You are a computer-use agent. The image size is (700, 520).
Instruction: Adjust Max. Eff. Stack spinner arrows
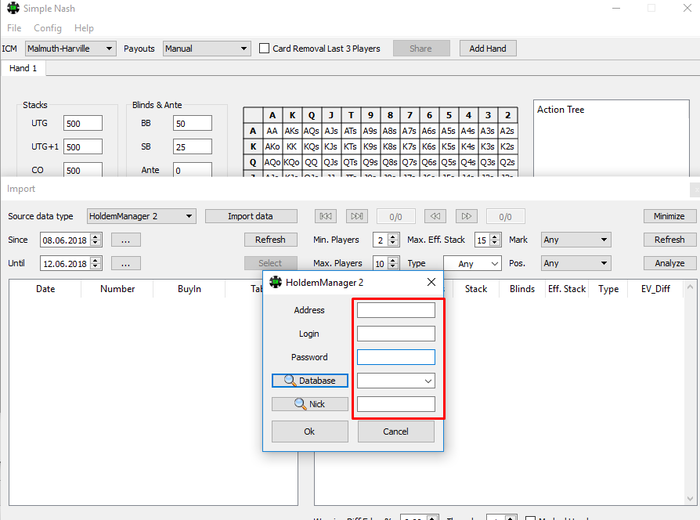point(494,240)
